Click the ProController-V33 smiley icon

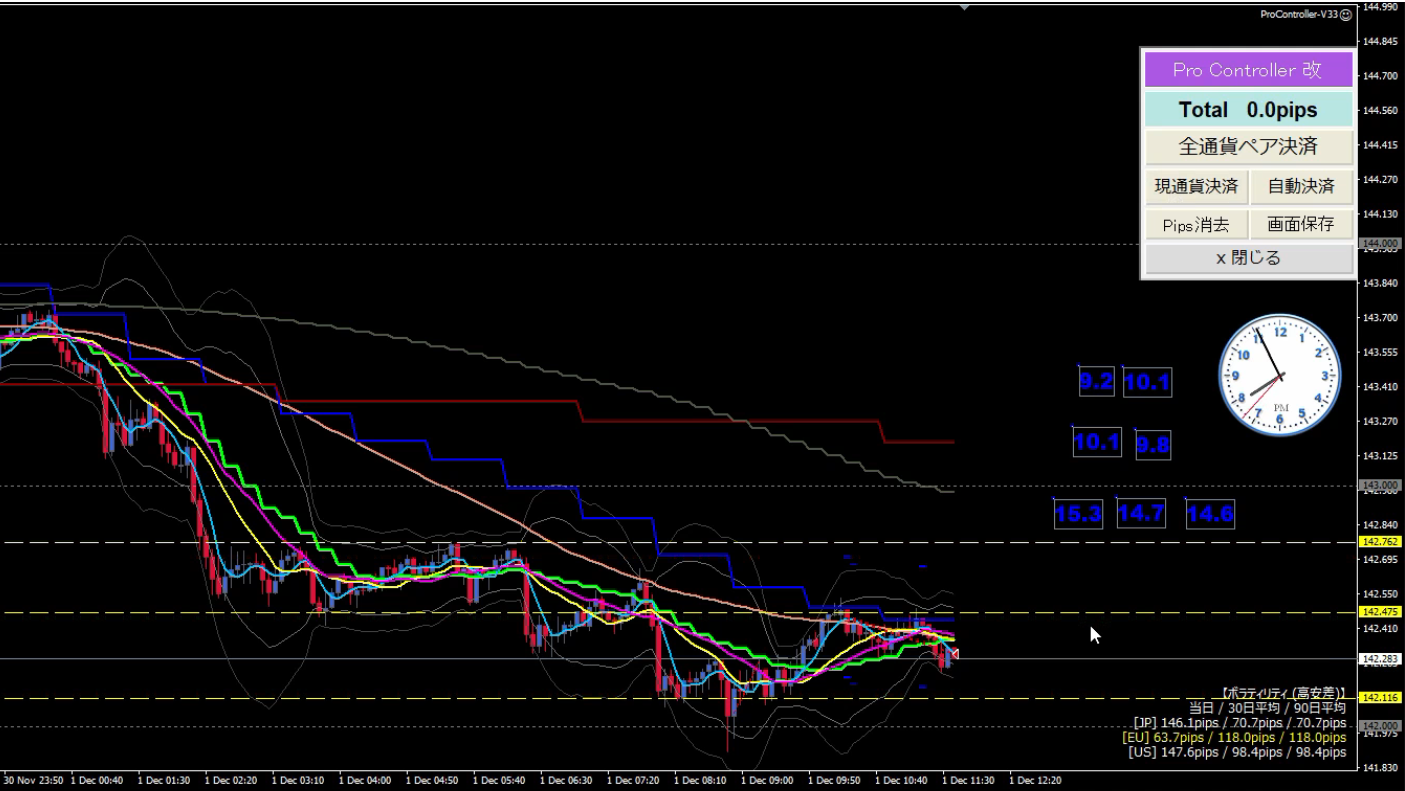click(x=1346, y=14)
